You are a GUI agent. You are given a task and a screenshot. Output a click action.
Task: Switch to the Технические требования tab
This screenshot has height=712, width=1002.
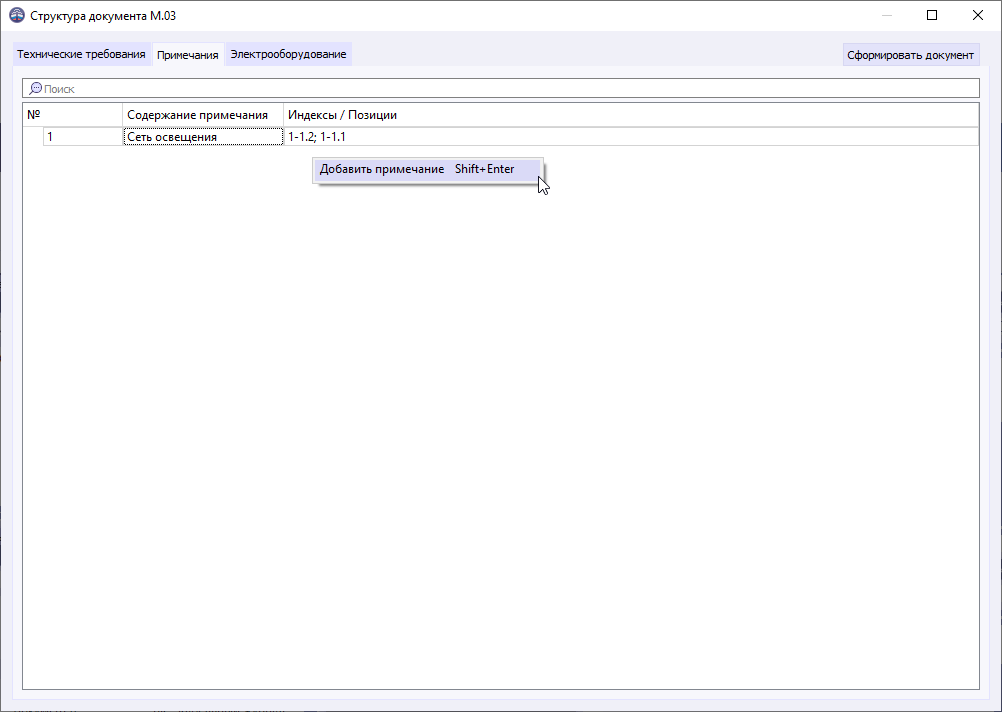click(82, 54)
